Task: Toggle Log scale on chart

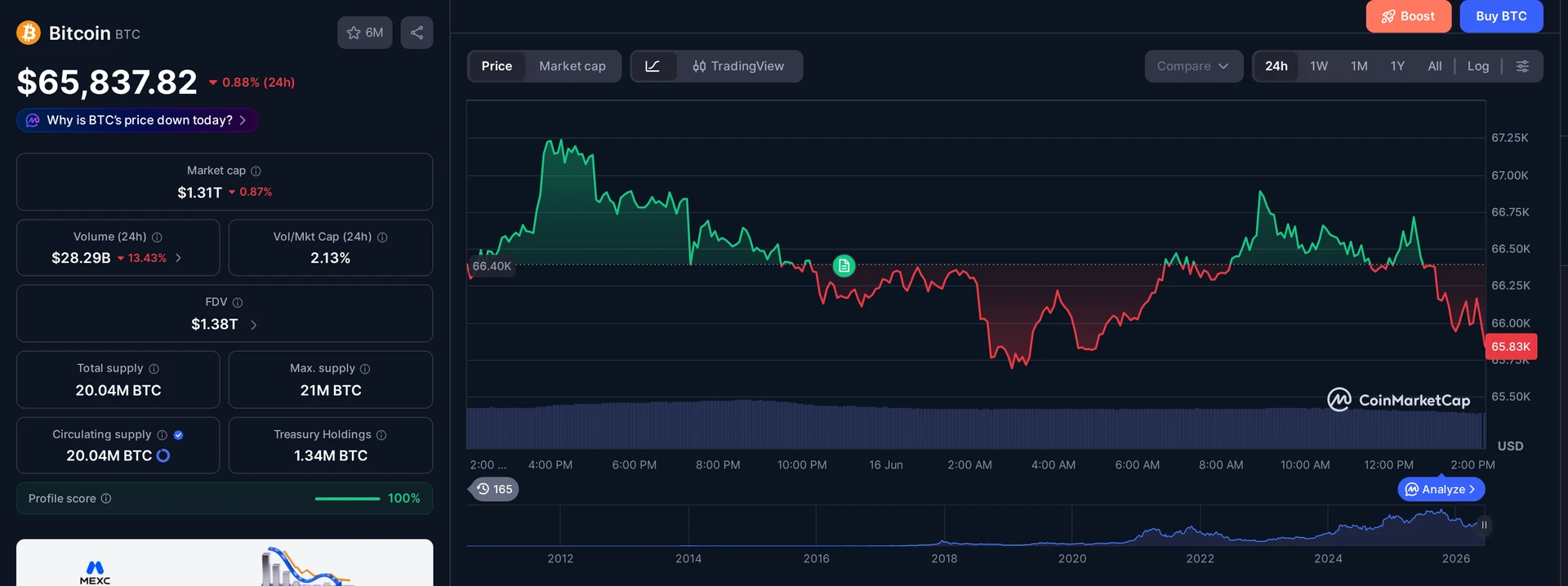Action: coord(1478,66)
